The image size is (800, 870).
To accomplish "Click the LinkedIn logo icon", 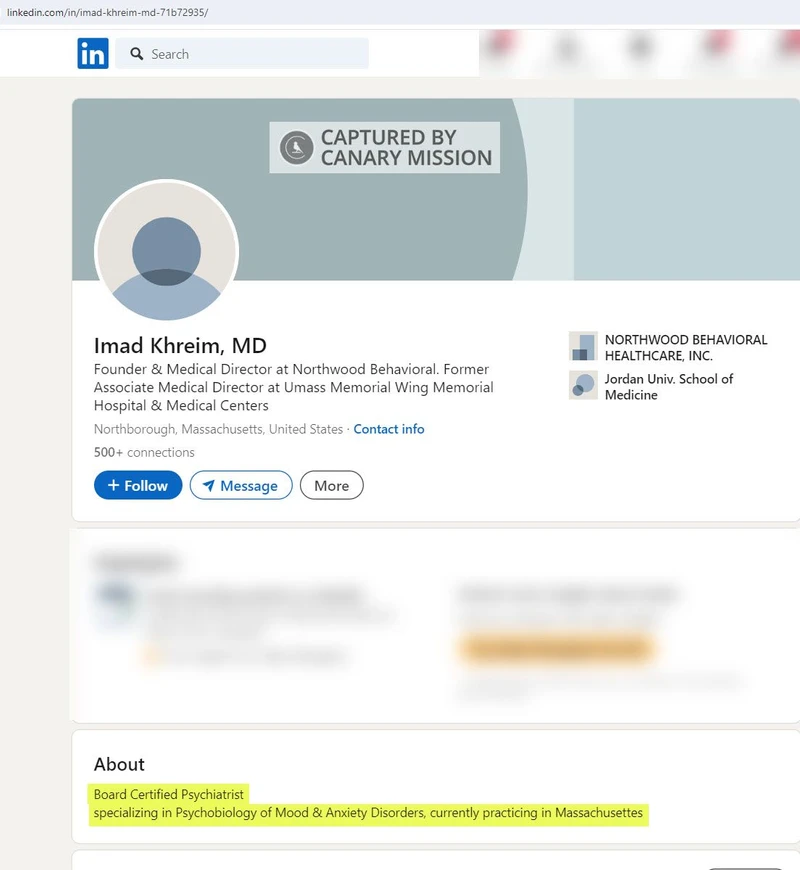I will tap(93, 54).
